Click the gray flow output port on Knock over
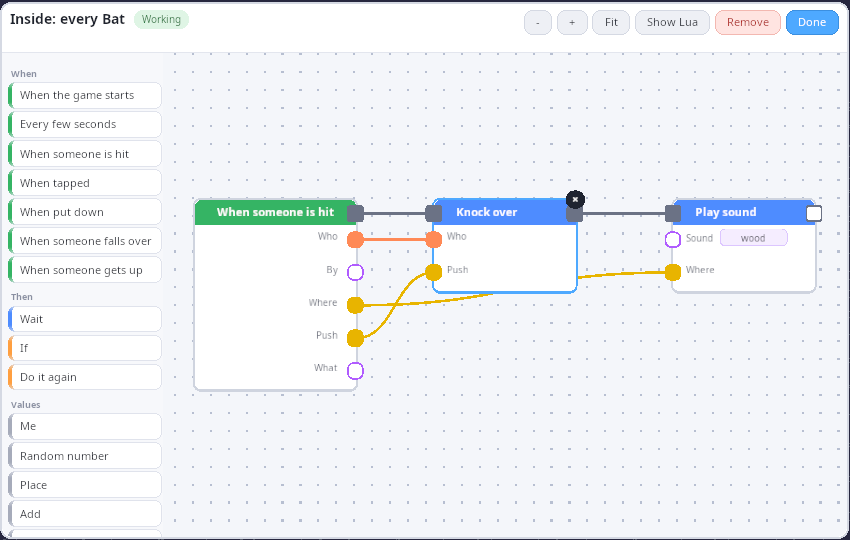850x540 pixels. click(575, 214)
